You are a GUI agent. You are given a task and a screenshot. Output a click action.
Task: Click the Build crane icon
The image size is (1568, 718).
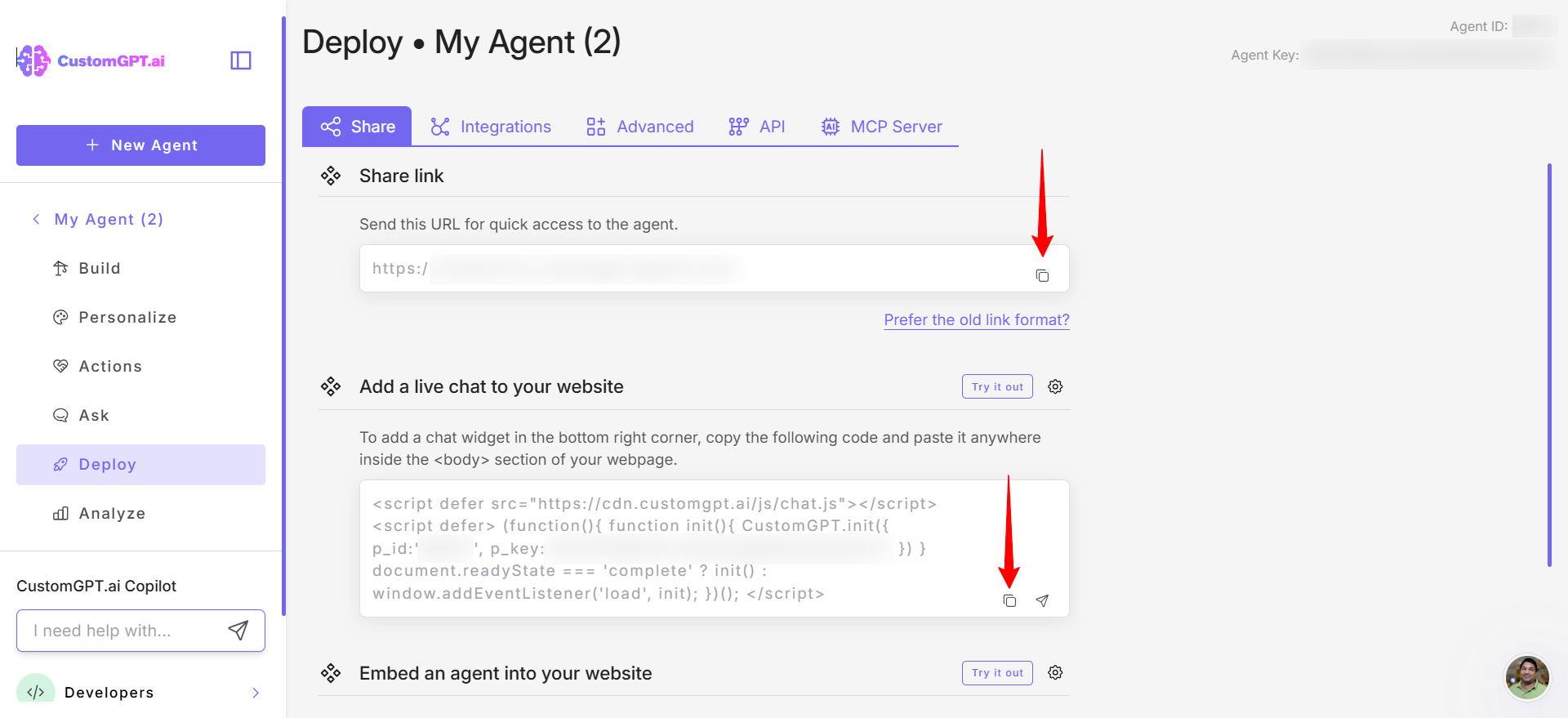tap(60, 268)
